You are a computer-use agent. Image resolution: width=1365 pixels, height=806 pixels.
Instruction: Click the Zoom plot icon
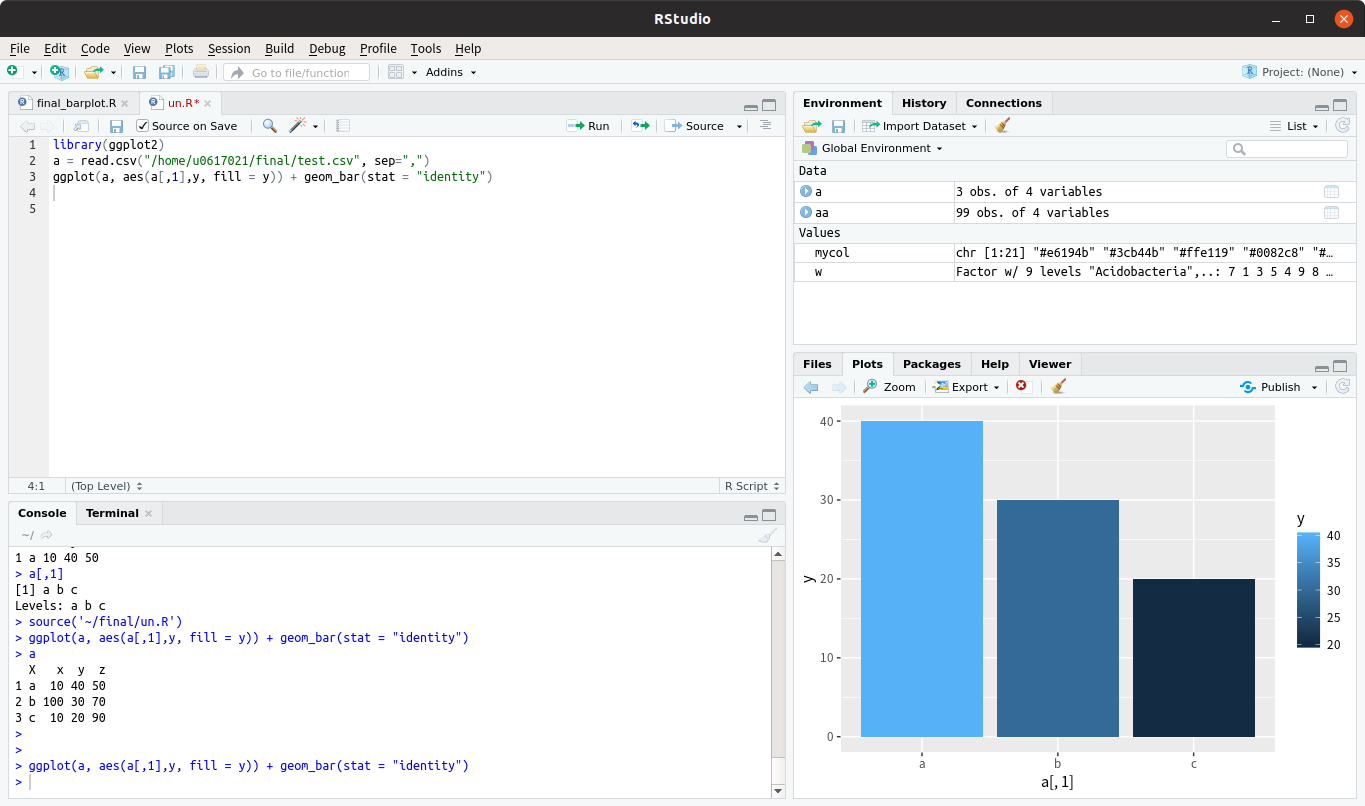click(x=889, y=387)
